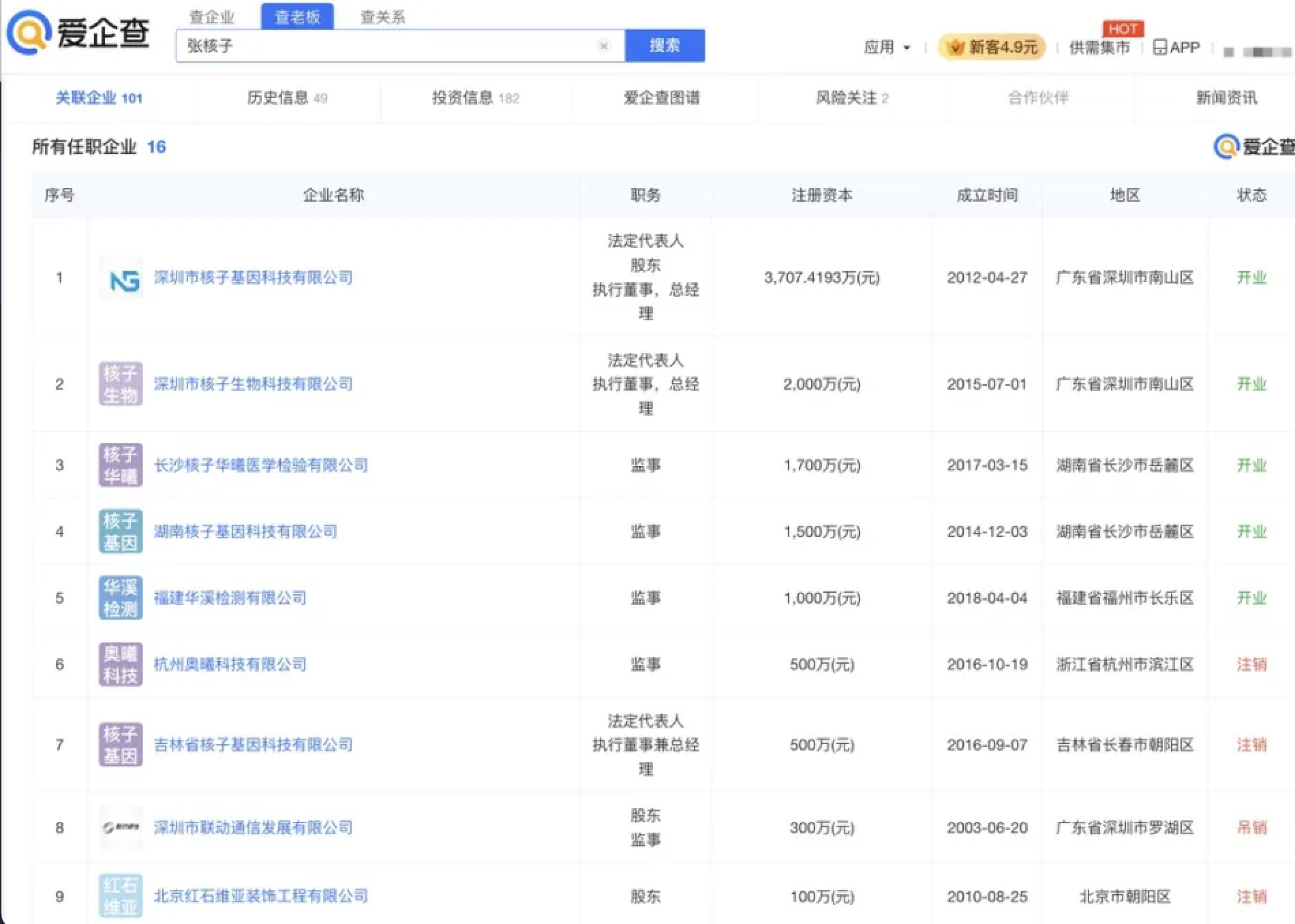This screenshot has height=924, width=1295.
Task: Open the 历史信息 49 tab
Action: pos(287,97)
